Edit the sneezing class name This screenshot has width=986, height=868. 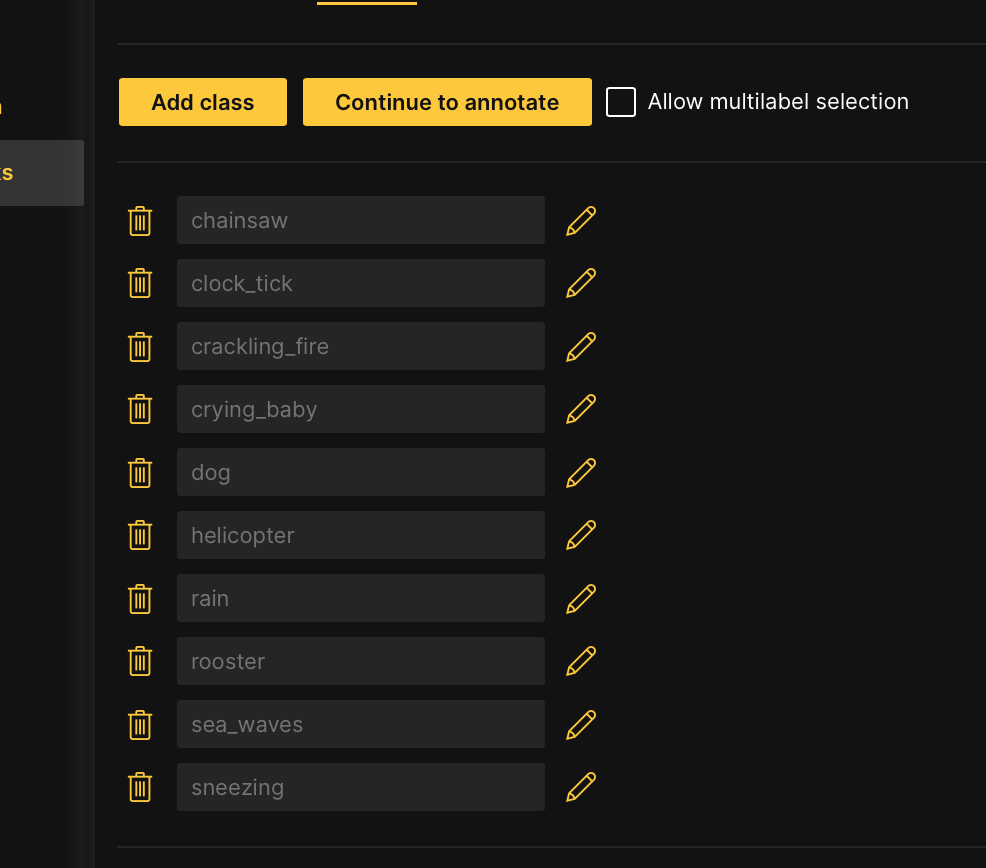pyautogui.click(x=580, y=787)
